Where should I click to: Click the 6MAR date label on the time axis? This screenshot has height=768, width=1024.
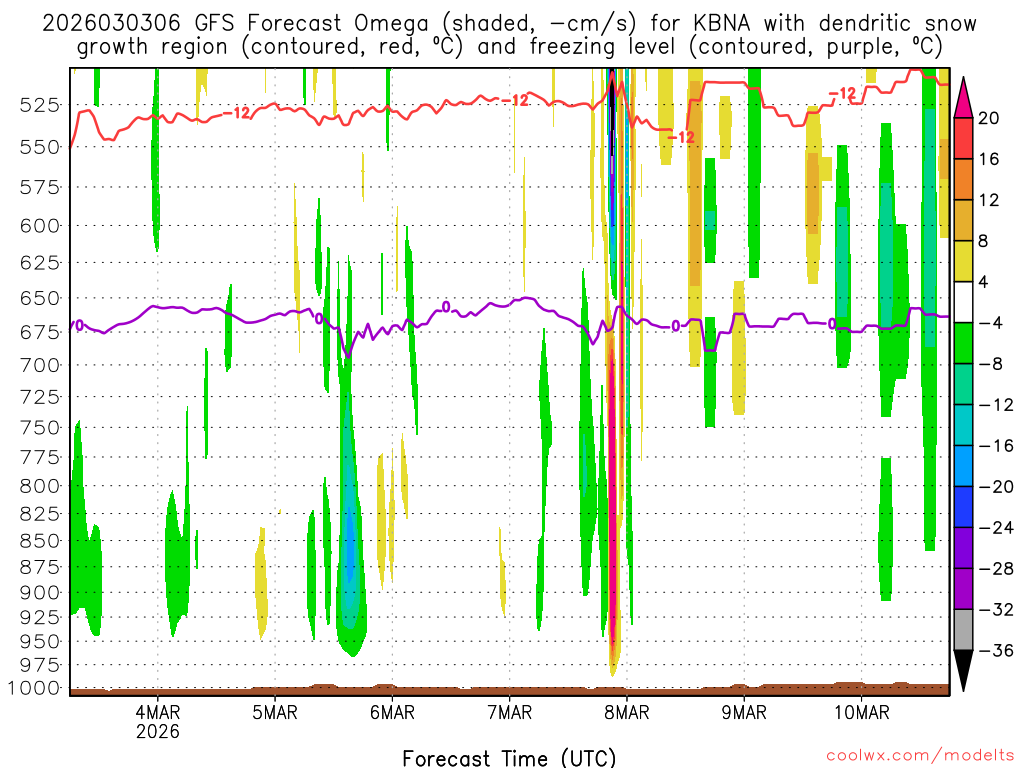392,712
